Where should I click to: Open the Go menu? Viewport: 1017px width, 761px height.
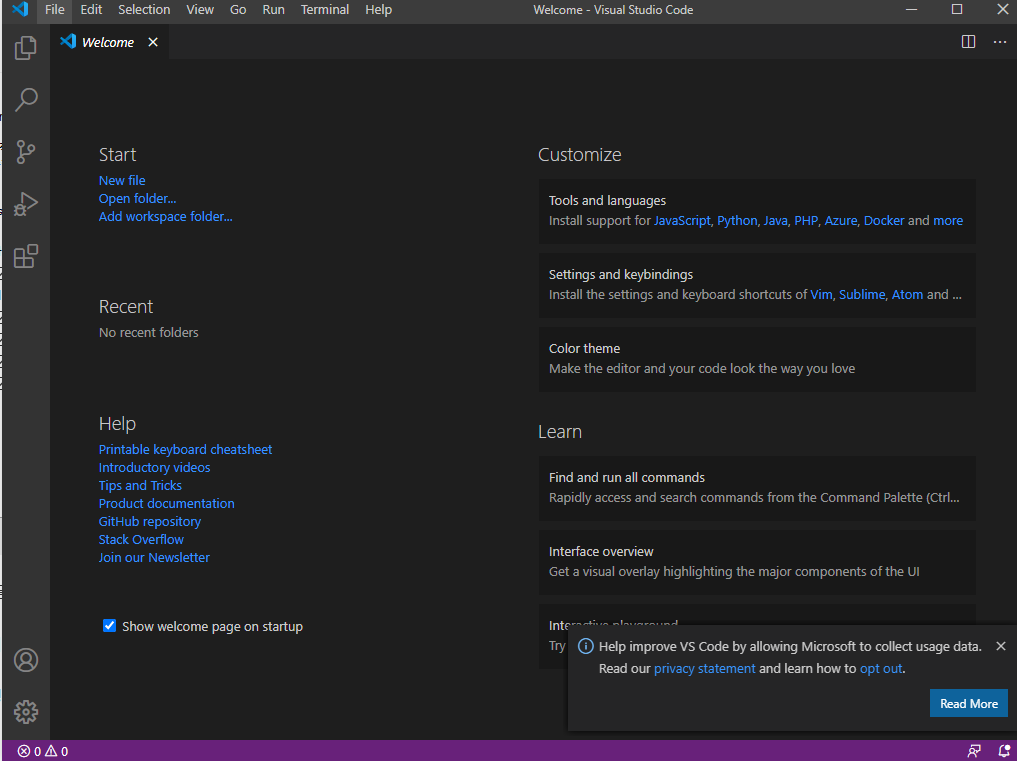pos(238,10)
